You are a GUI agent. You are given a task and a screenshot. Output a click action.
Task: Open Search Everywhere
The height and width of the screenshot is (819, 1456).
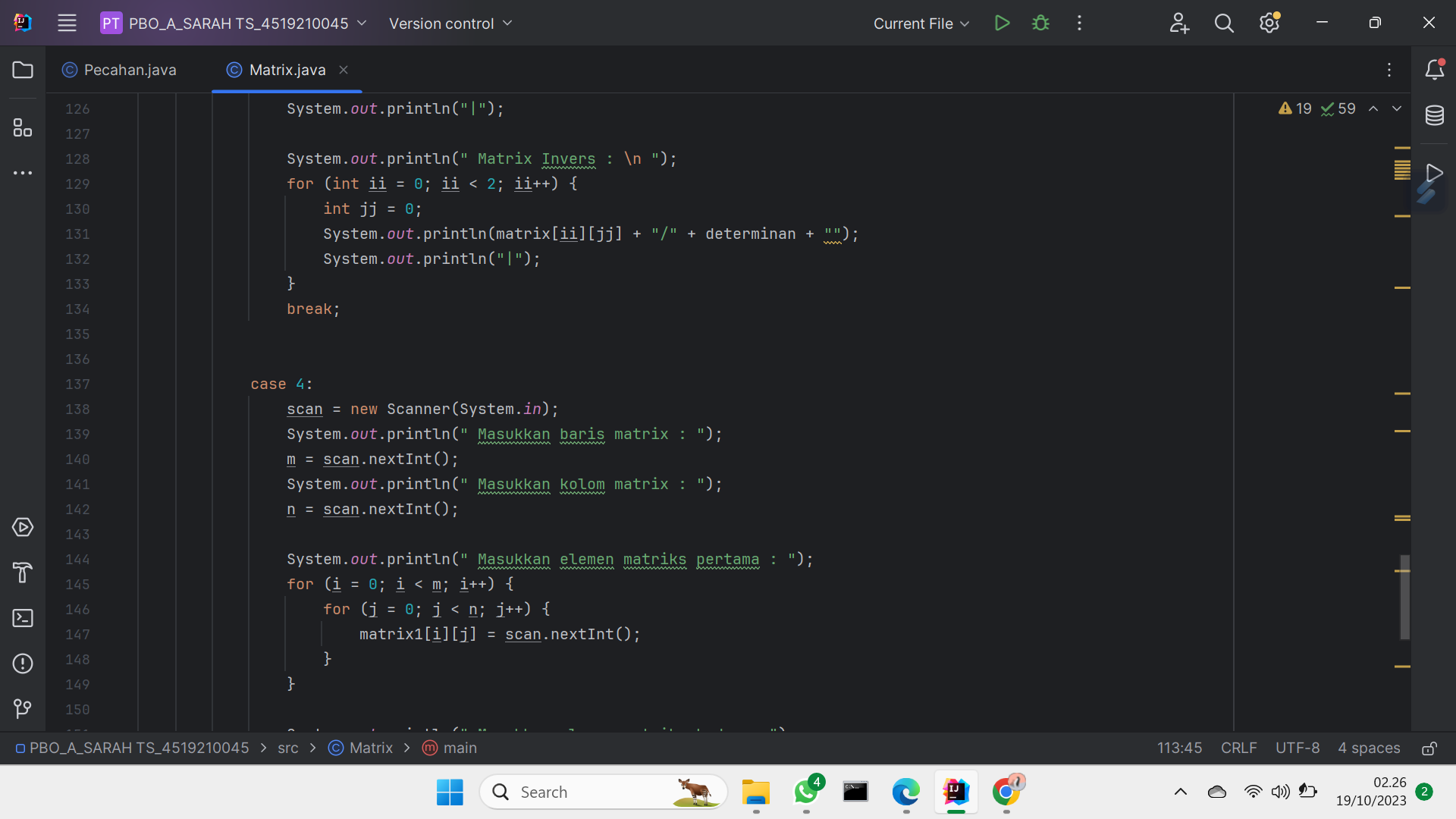coord(1224,23)
